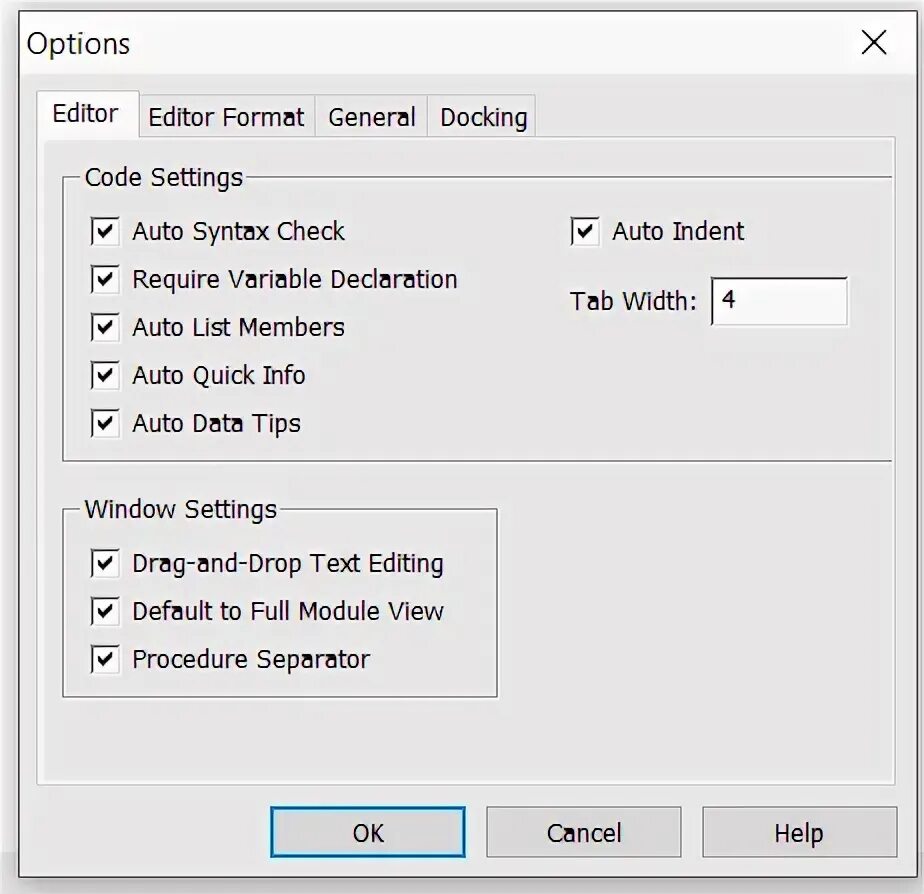Open Help for the Options dialog

tap(798, 832)
